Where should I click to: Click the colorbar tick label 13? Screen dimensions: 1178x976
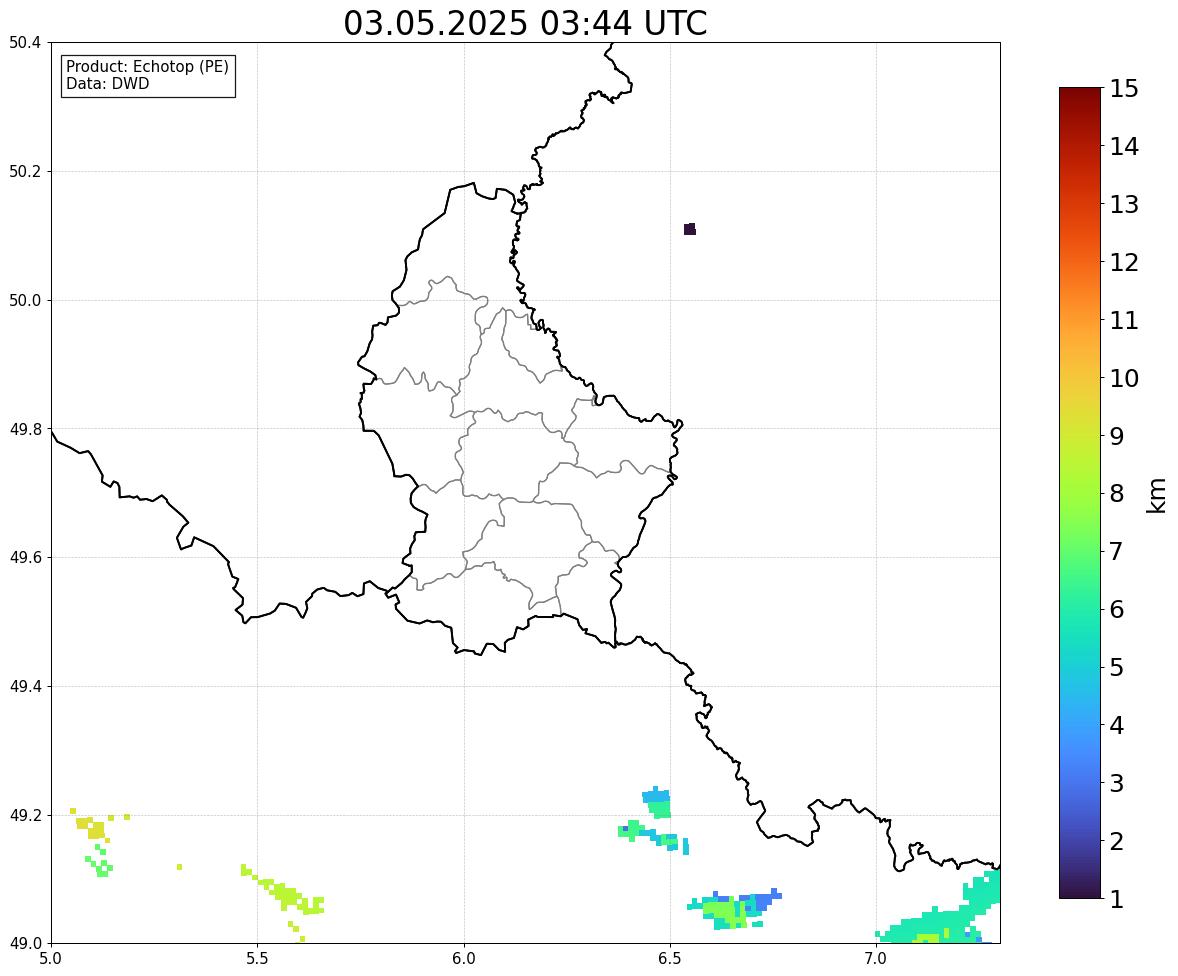click(x=1124, y=204)
